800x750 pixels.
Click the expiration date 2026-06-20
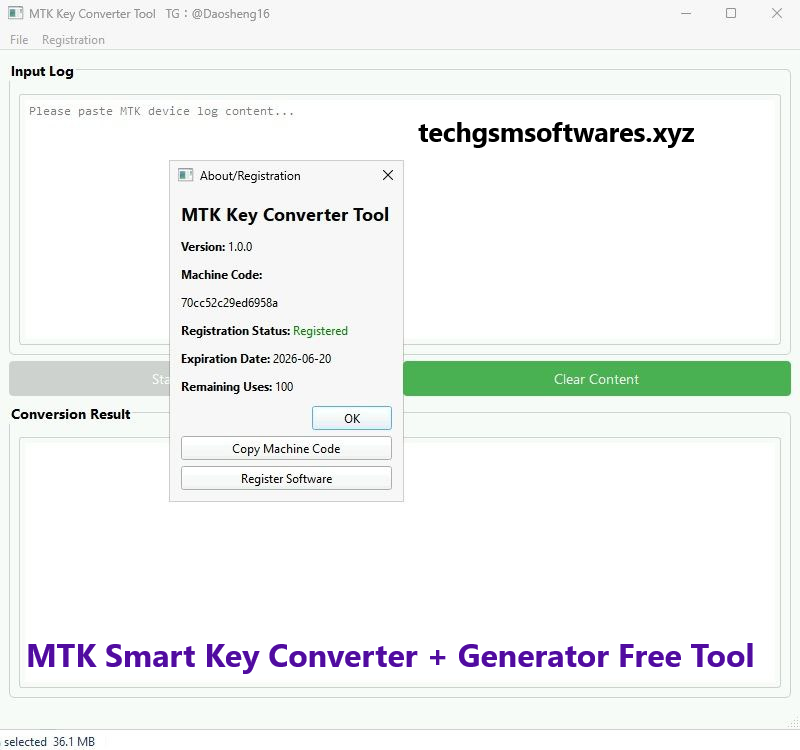coord(302,359)
